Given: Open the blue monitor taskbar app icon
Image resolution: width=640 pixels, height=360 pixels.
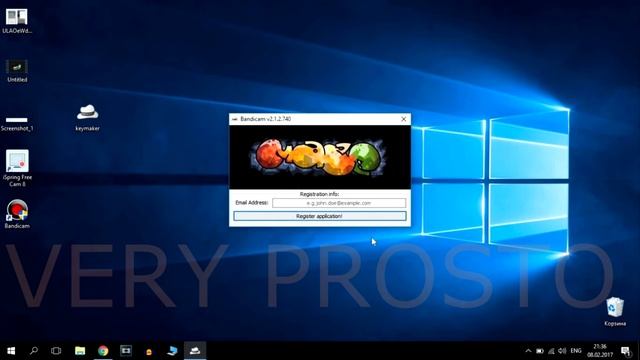Looking at the screenshot, I should tap(172, 351).
